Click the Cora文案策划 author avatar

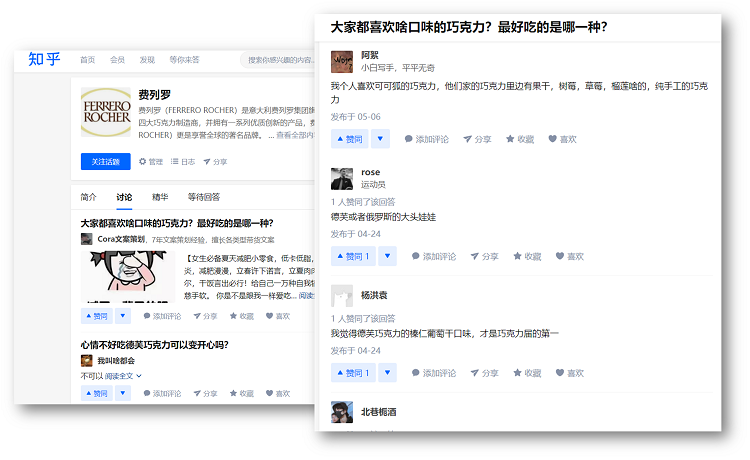click(87, 239)
